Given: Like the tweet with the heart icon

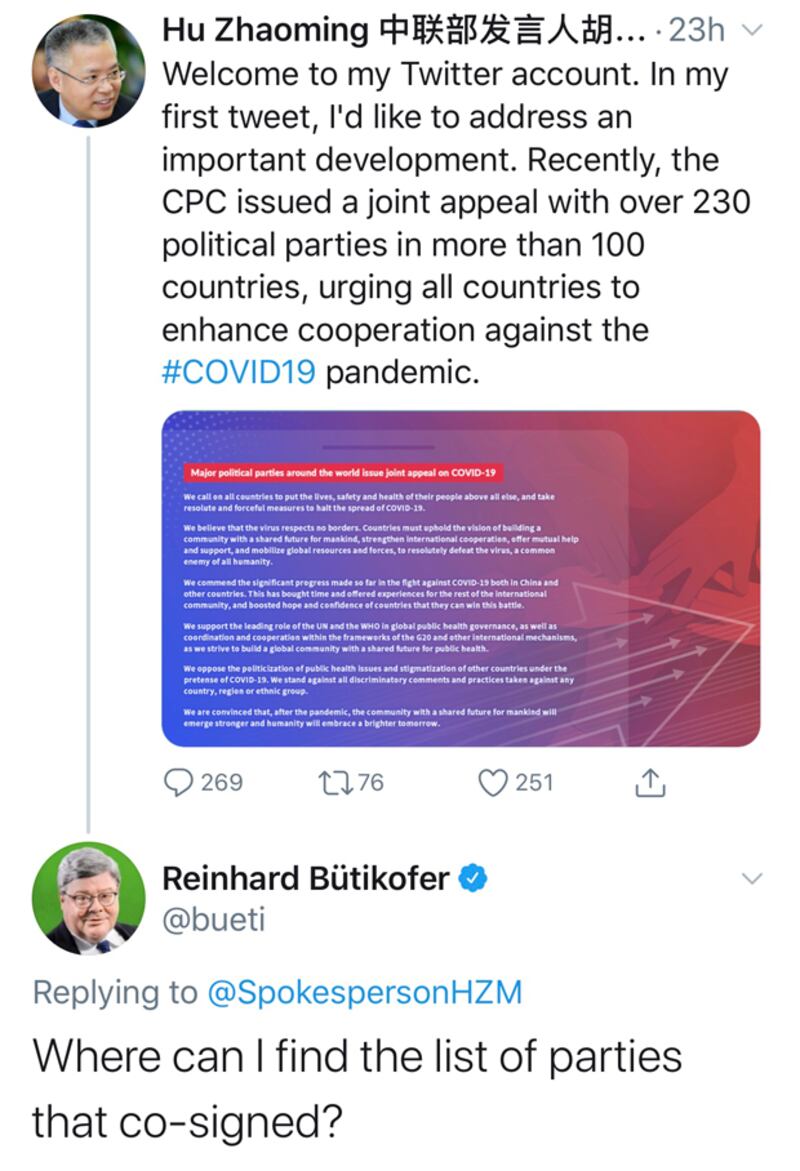Looking at the screenshot, I should [x=492, y=783].
